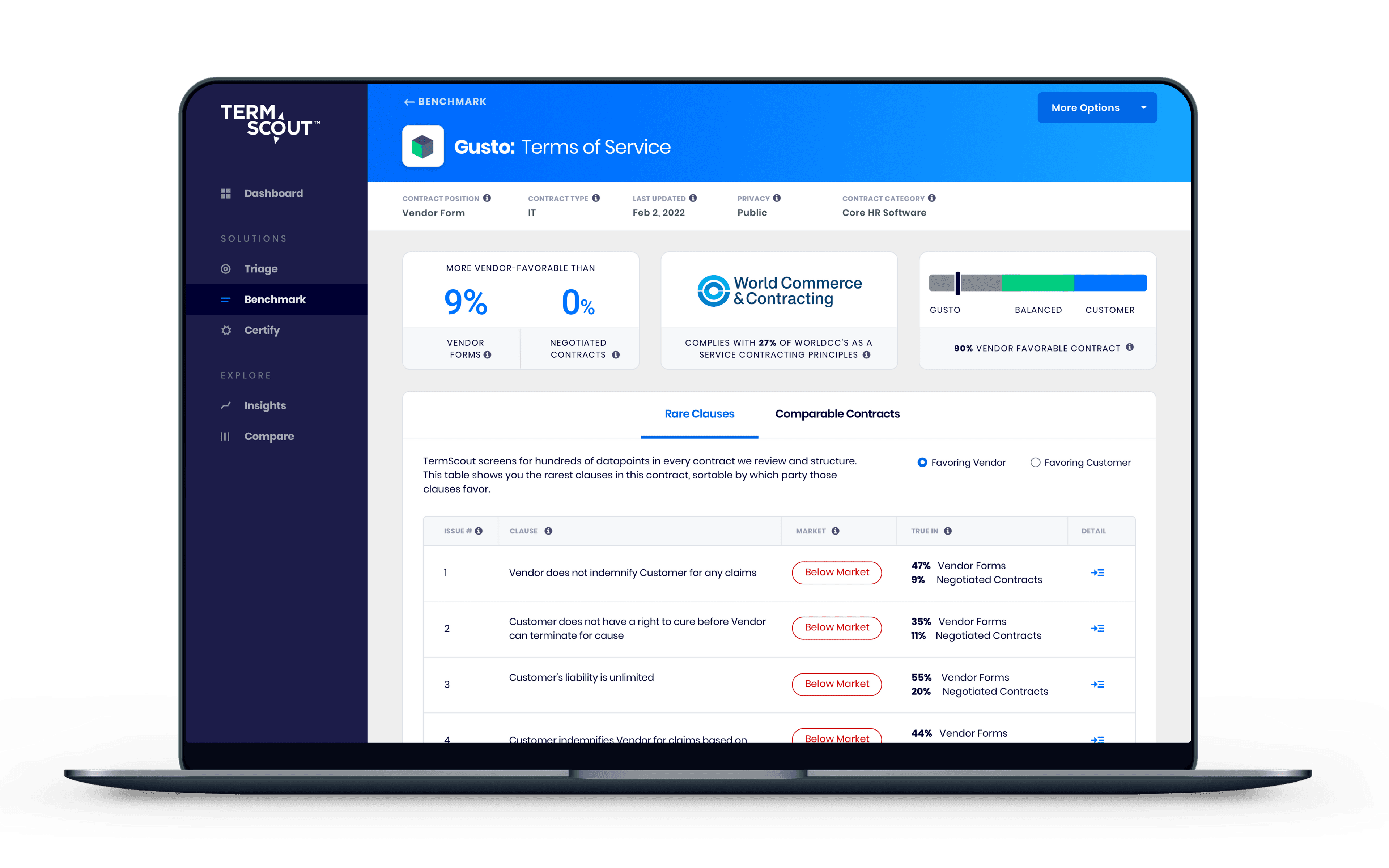Screen dimensions: 1389x868
Task: Click info icon in True In header
Action: 948,531
